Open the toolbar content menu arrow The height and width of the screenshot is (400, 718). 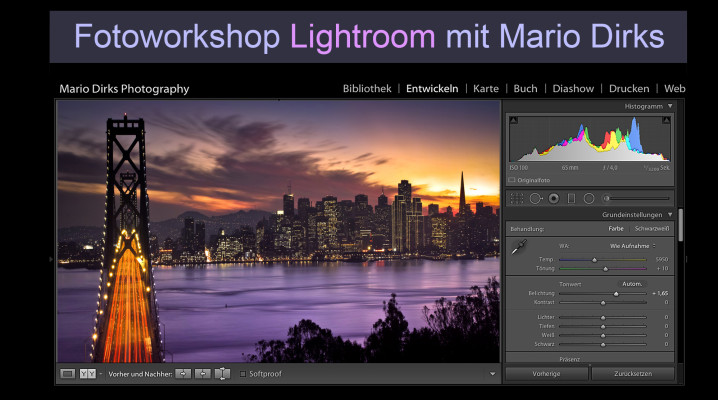[492, 374]
